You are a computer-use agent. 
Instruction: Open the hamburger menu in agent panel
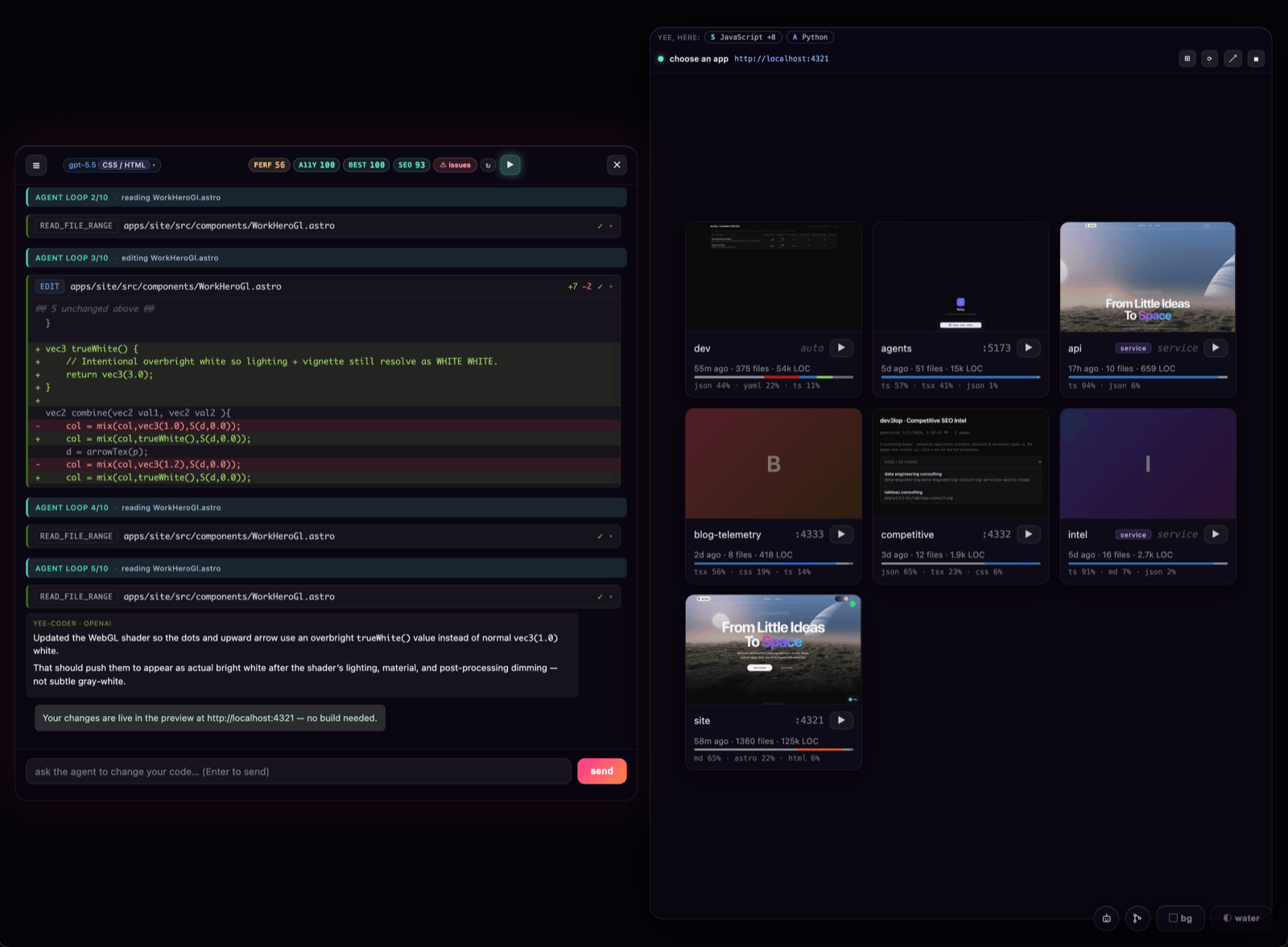36,165
